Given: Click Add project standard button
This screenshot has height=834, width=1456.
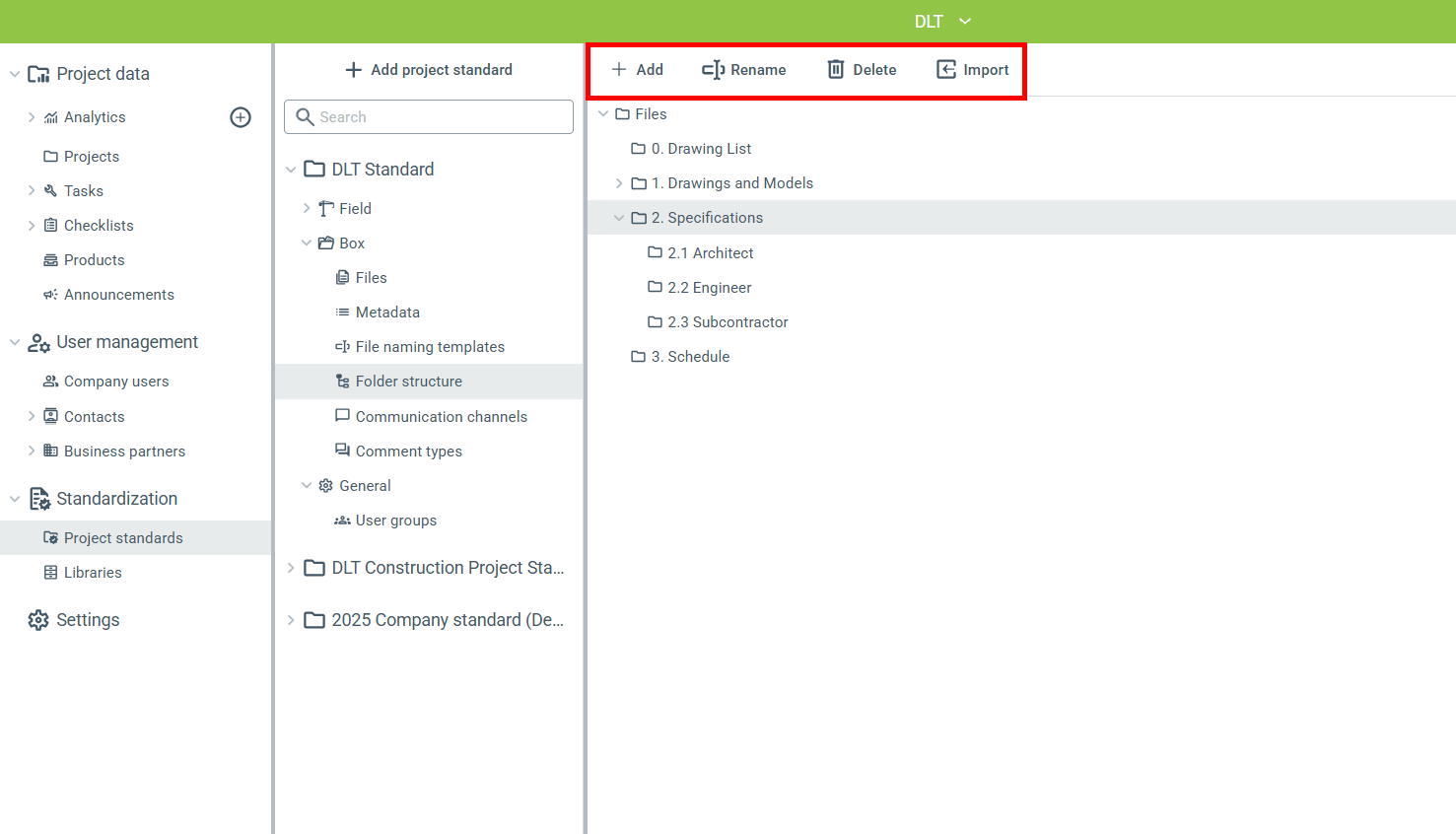Looking at the screenshot, I should (x=429, y=70).
